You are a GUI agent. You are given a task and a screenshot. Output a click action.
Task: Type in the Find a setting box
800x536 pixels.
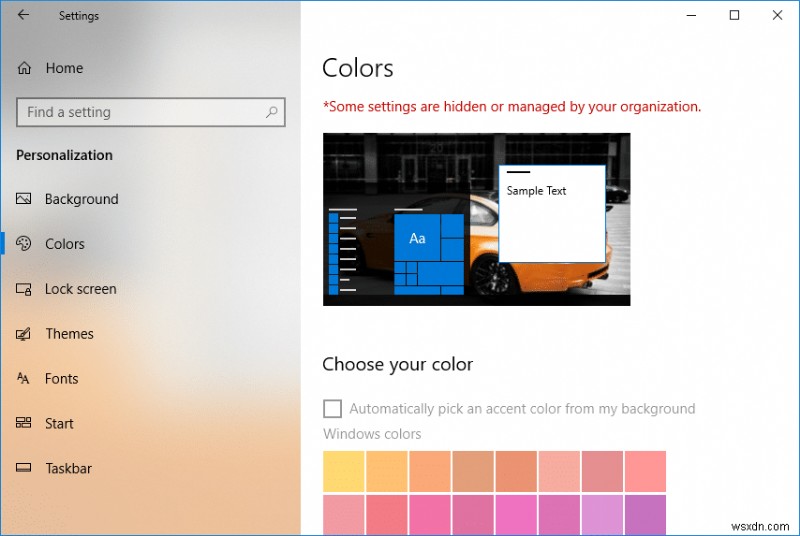[x=140, y=112]
